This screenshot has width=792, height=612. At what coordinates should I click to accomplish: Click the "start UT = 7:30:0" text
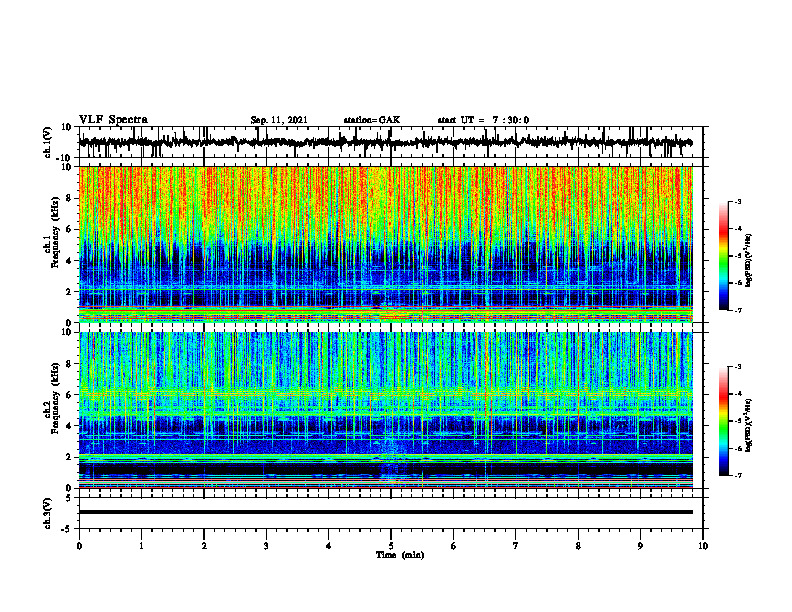[x=483, y=120]
